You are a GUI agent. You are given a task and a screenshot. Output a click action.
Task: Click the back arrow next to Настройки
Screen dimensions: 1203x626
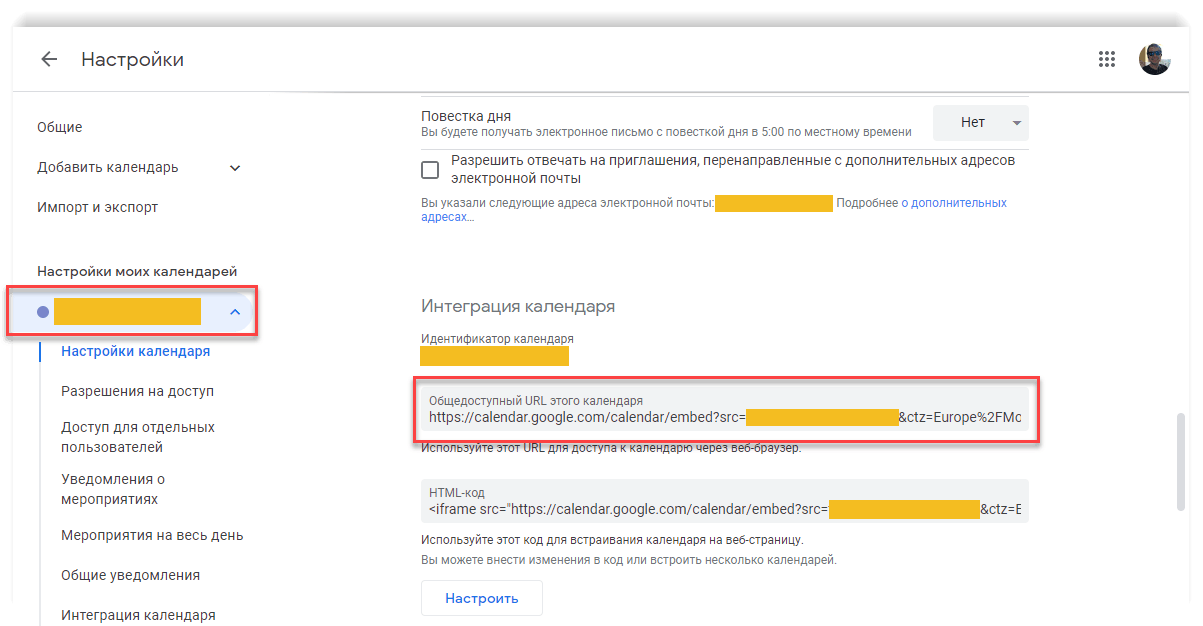[49, 60]
